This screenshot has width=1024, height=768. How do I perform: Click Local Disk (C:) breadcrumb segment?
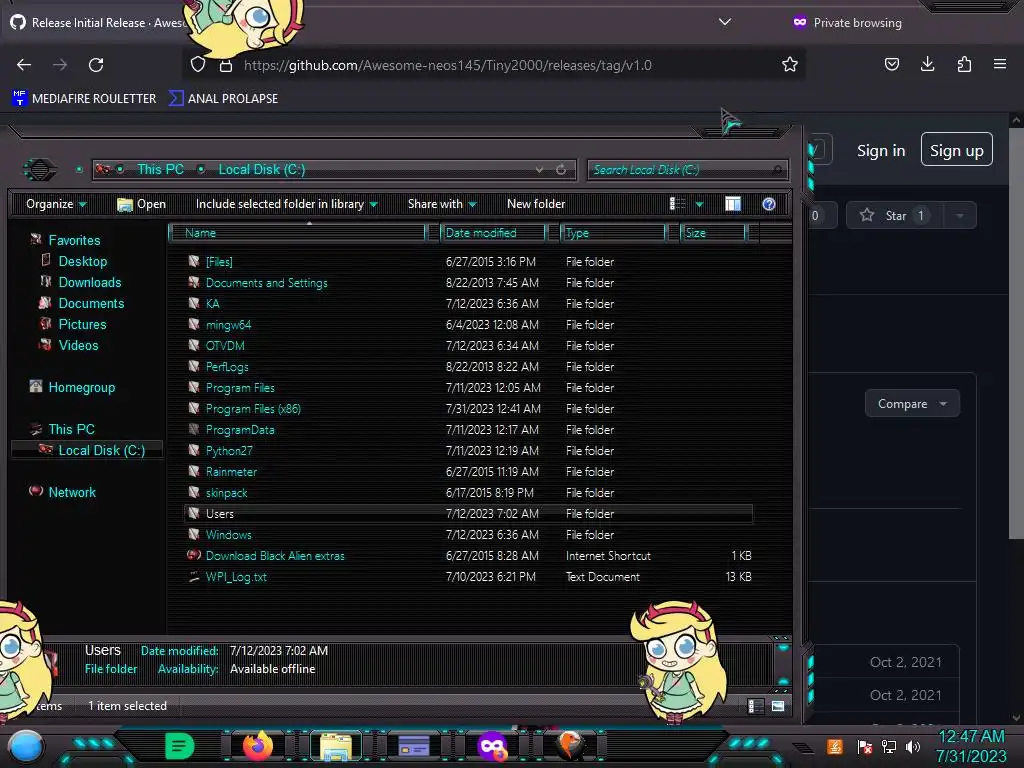(261, 169)
